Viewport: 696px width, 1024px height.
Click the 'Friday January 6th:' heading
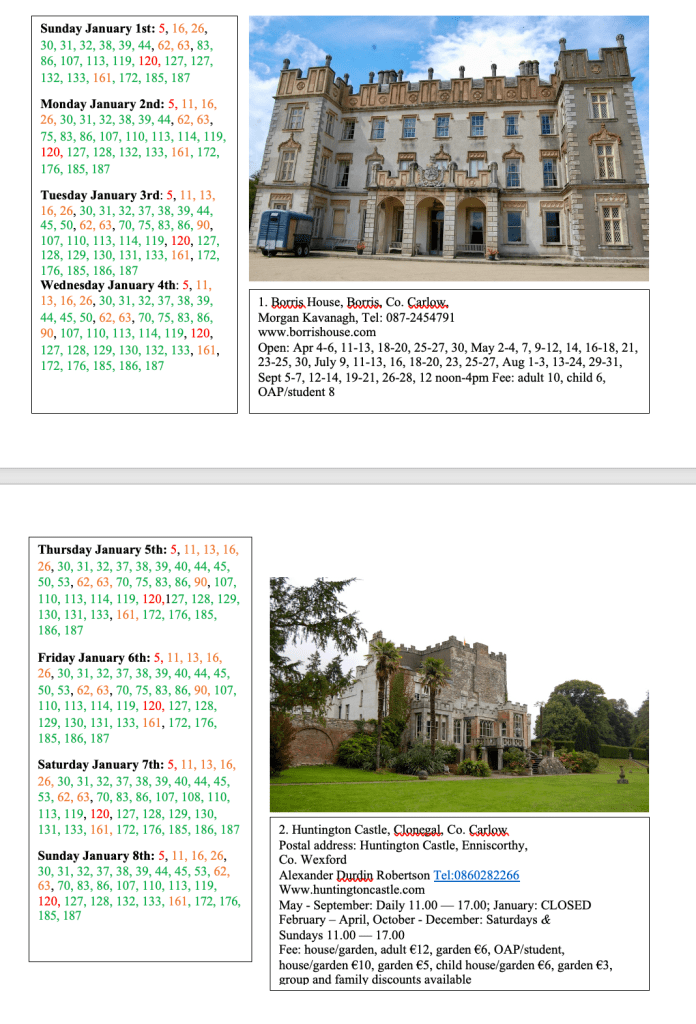(x=93, y=658)
